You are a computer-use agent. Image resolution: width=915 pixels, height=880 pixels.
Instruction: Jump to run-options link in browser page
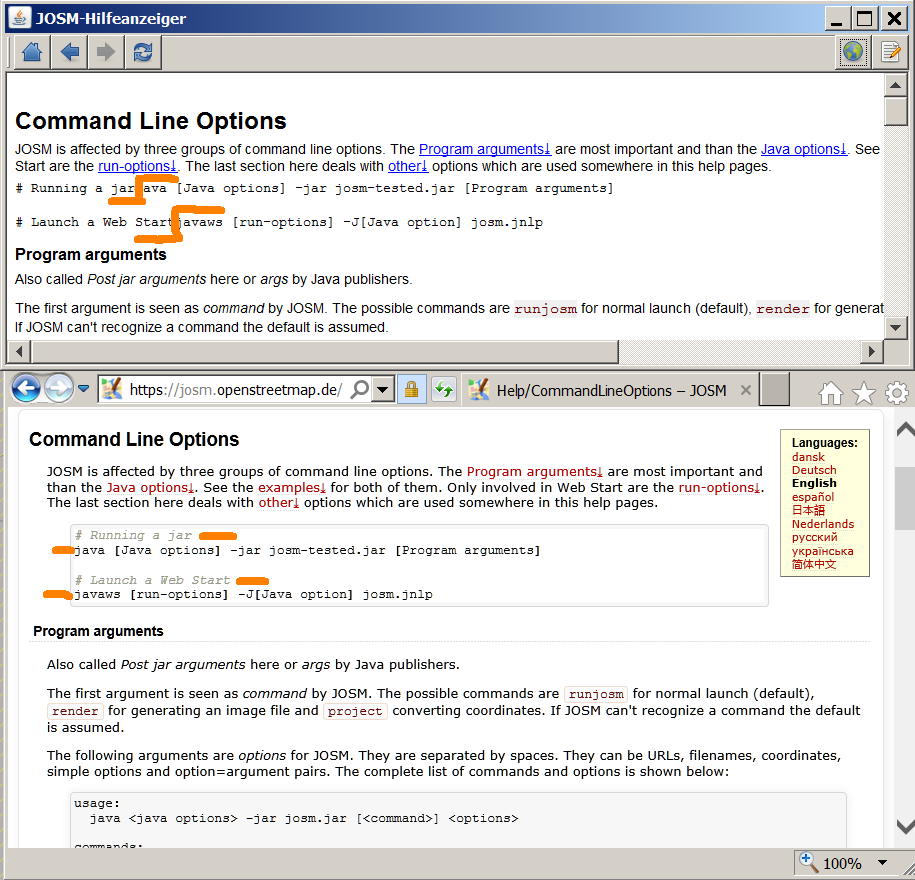pyautogui.click(x=721, y=487)
